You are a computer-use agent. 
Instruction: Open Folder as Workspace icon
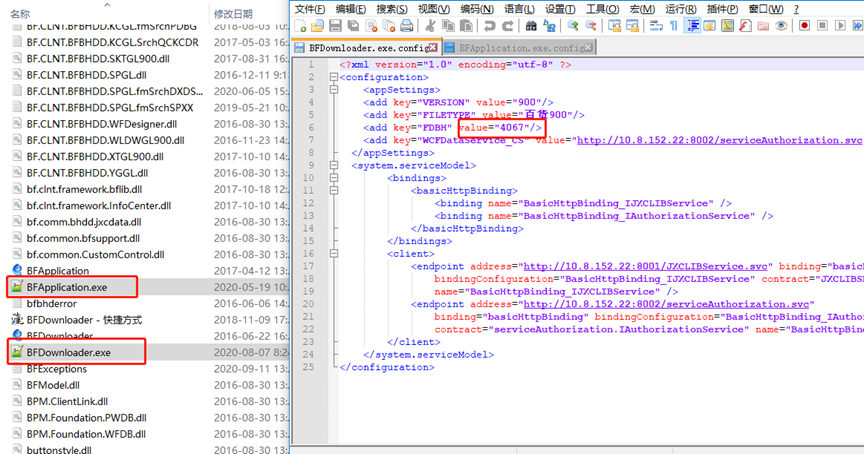(763, 25)
